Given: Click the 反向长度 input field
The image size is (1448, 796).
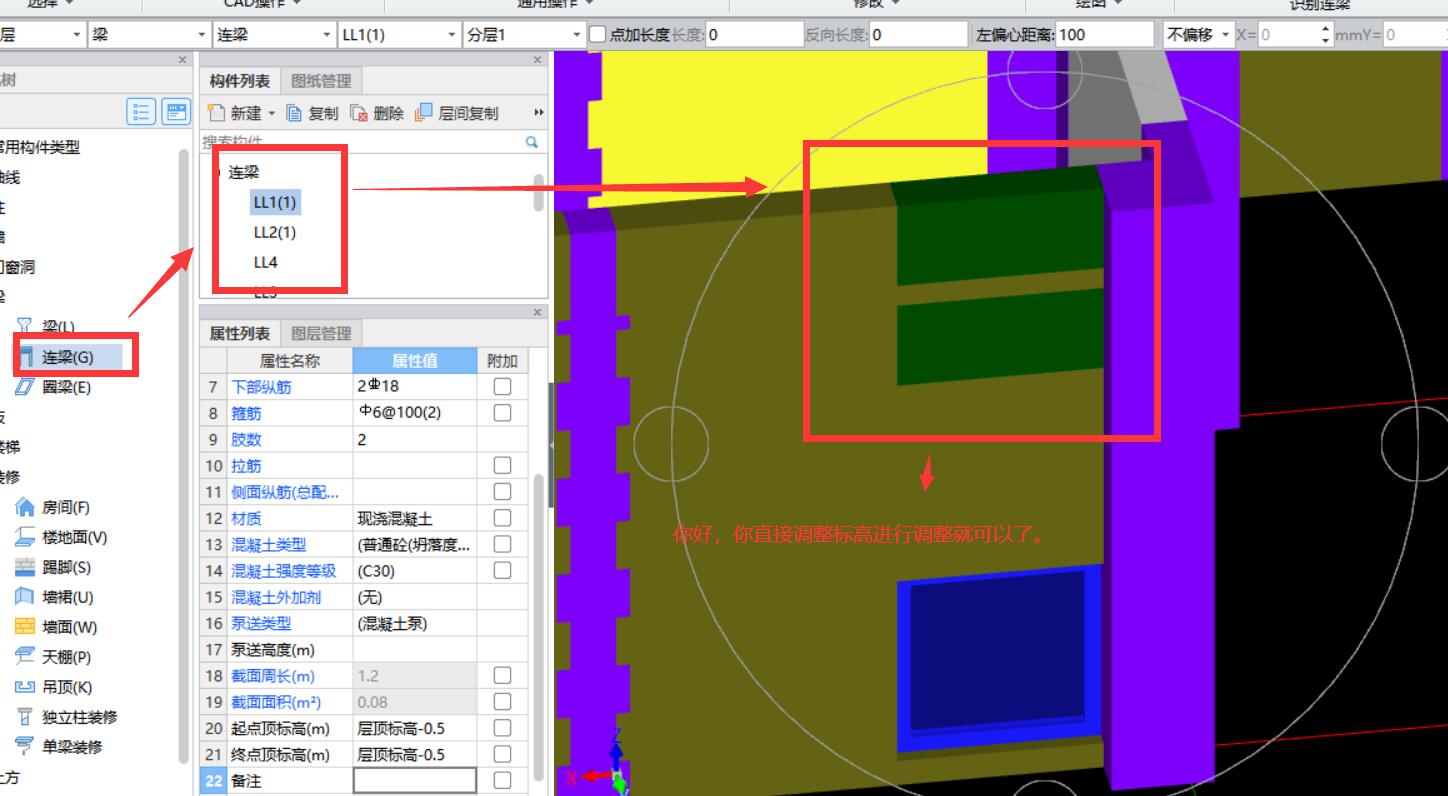Looking at the screenshot, I should (x=918, y=34).
